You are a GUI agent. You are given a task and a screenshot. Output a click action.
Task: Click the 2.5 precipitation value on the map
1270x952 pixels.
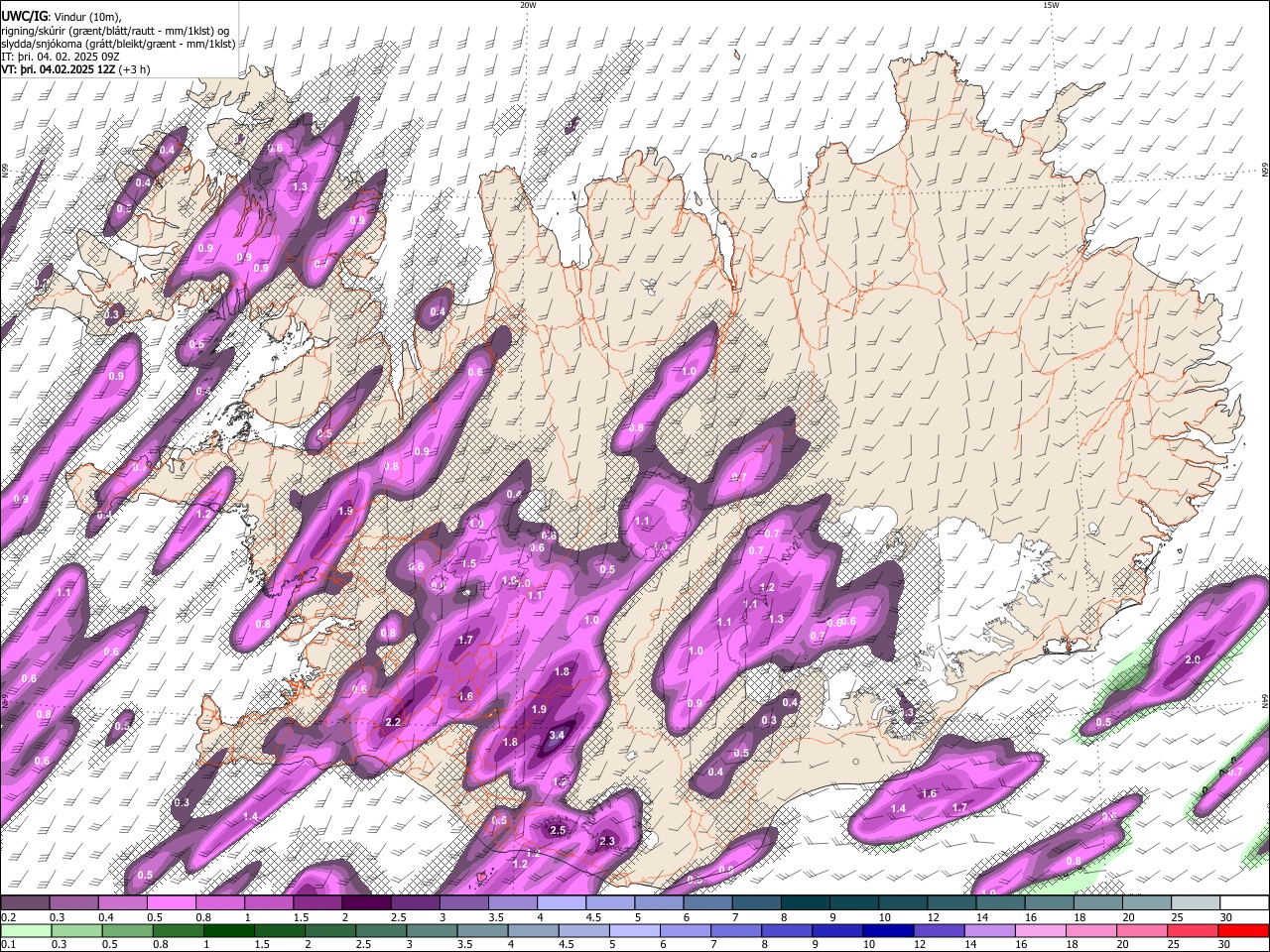pos(558,830)
